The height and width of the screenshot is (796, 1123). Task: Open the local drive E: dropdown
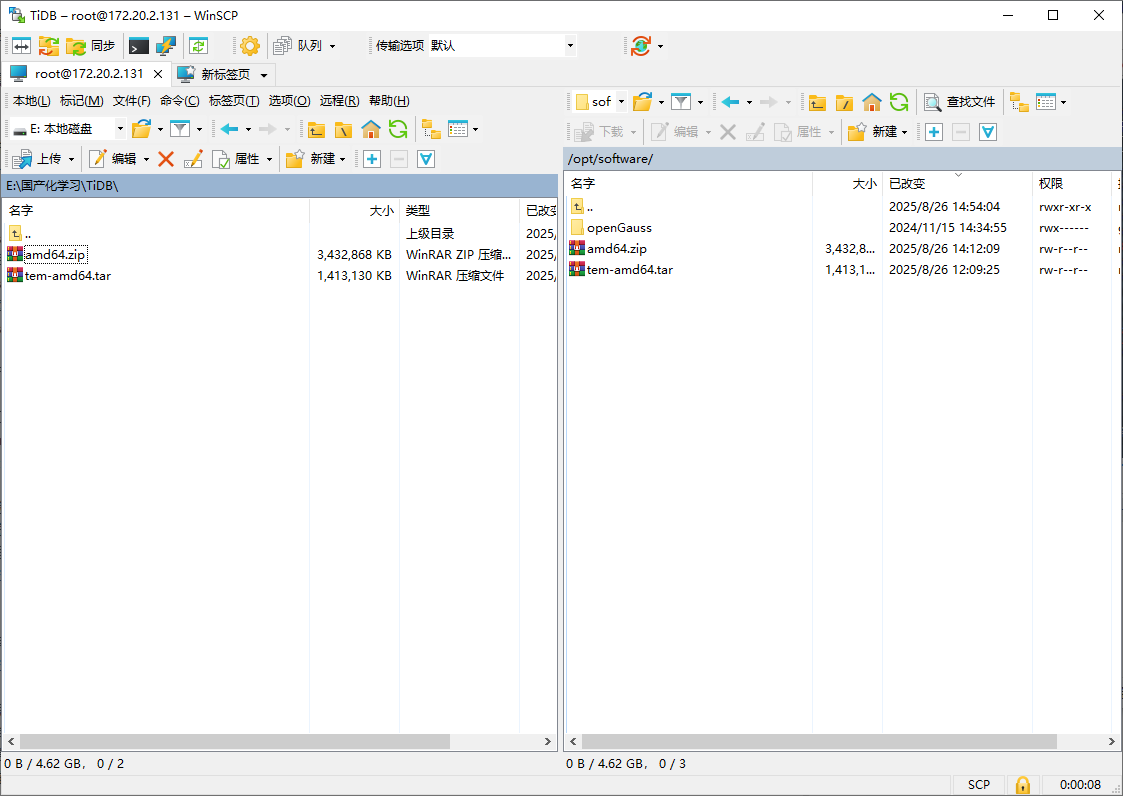point(120,129)
